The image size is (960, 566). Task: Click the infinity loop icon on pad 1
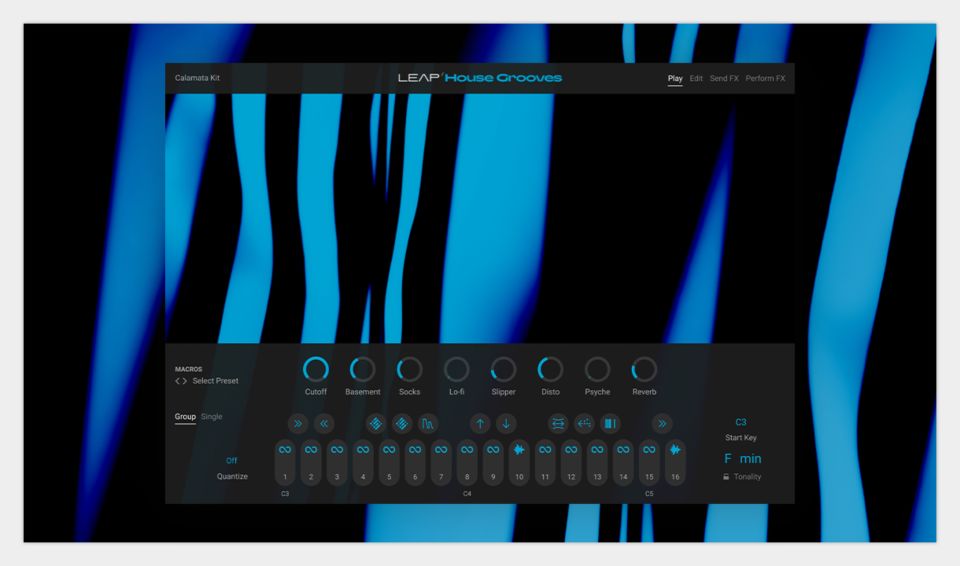(x=285, y=451)
